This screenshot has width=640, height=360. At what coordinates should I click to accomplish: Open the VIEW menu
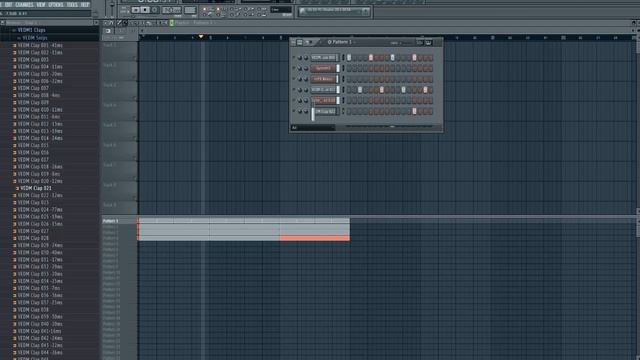coord(41,5)
